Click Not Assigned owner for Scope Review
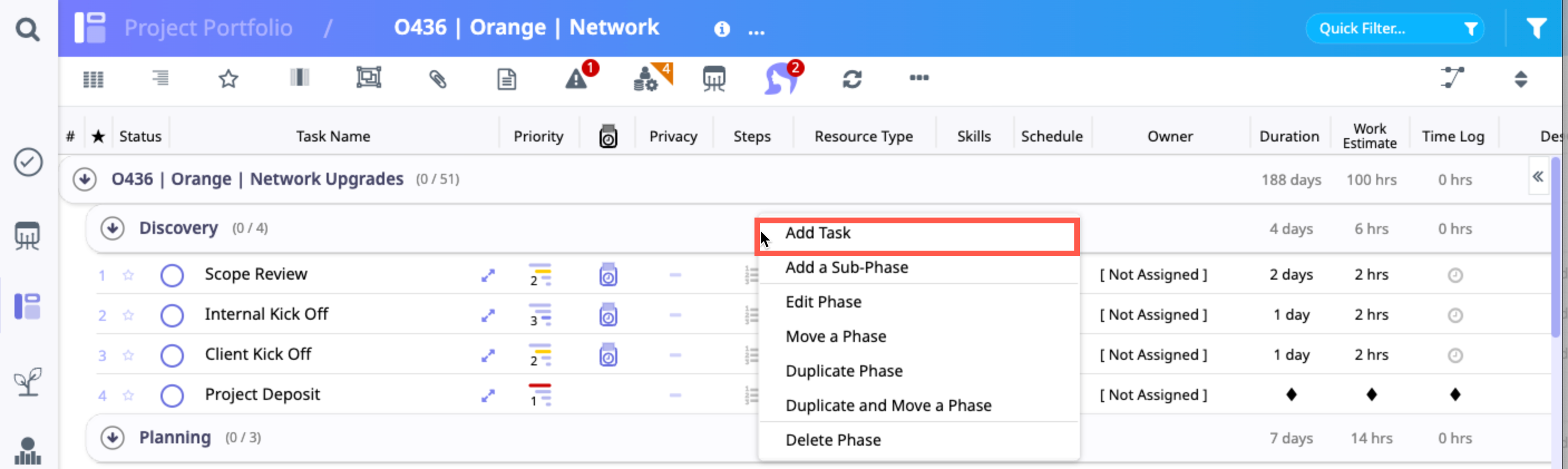Screen dimensions: 1568x469 coord(1153,275)
